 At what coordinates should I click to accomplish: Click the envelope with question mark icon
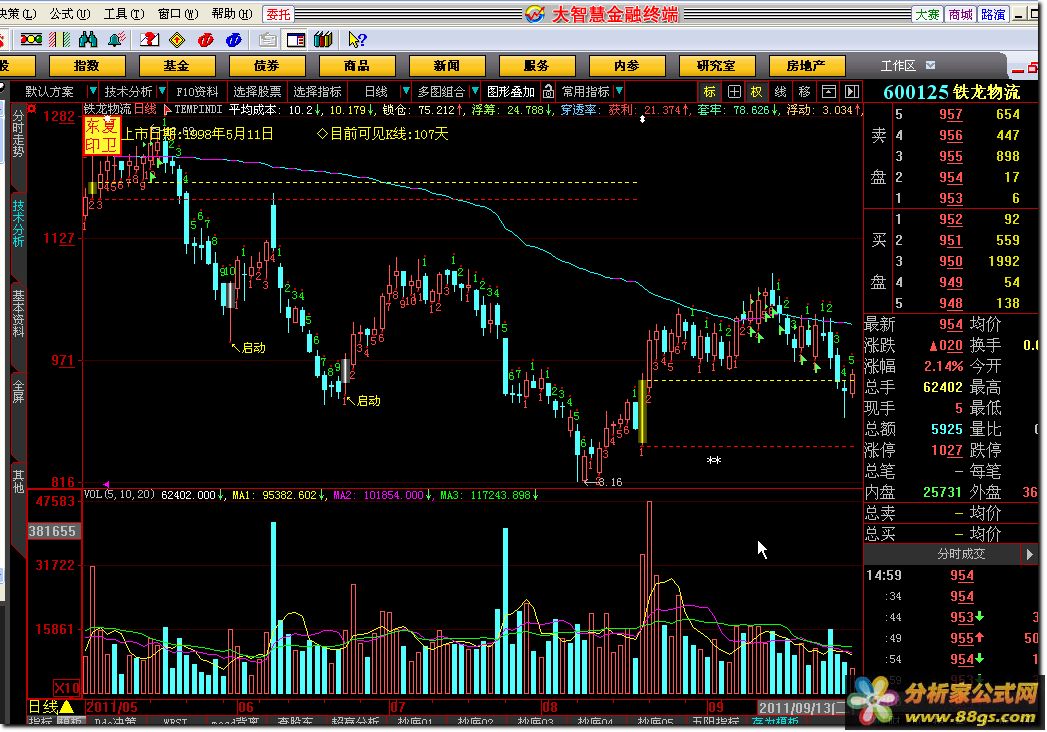click(x=149, y=39)
